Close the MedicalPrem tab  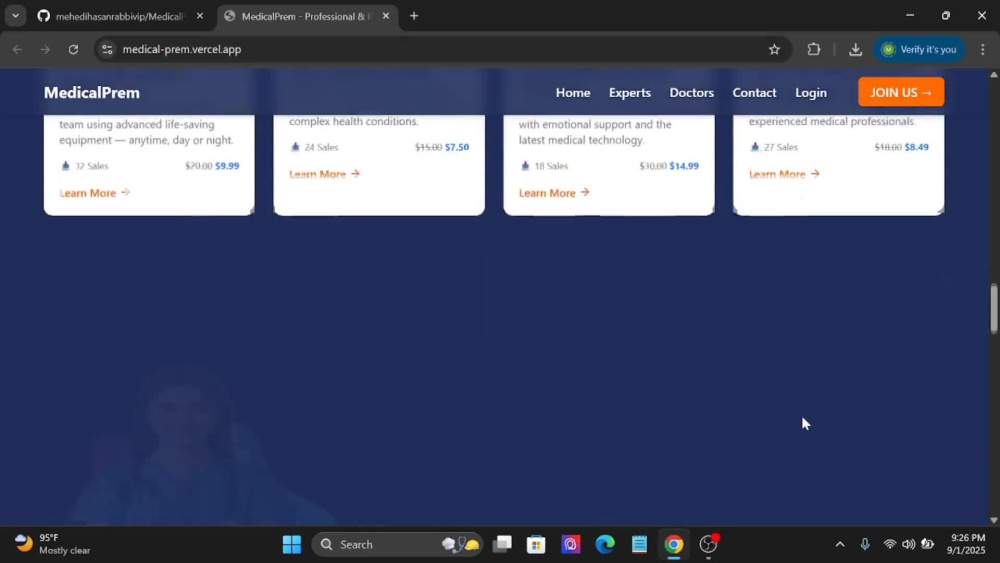click(x=386, y=16)
